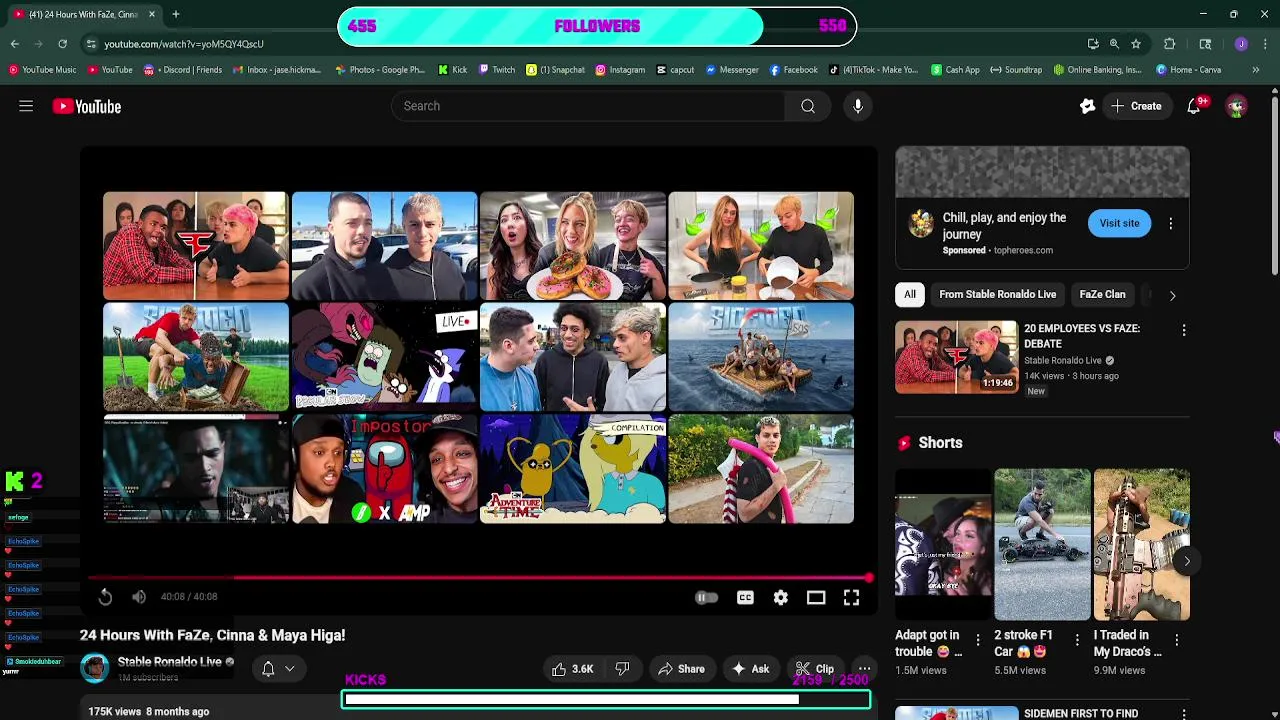Viewport: 1280px width, 720px height.
Task: Open the YouTube Music bookmark
Action: pos(42,70)
